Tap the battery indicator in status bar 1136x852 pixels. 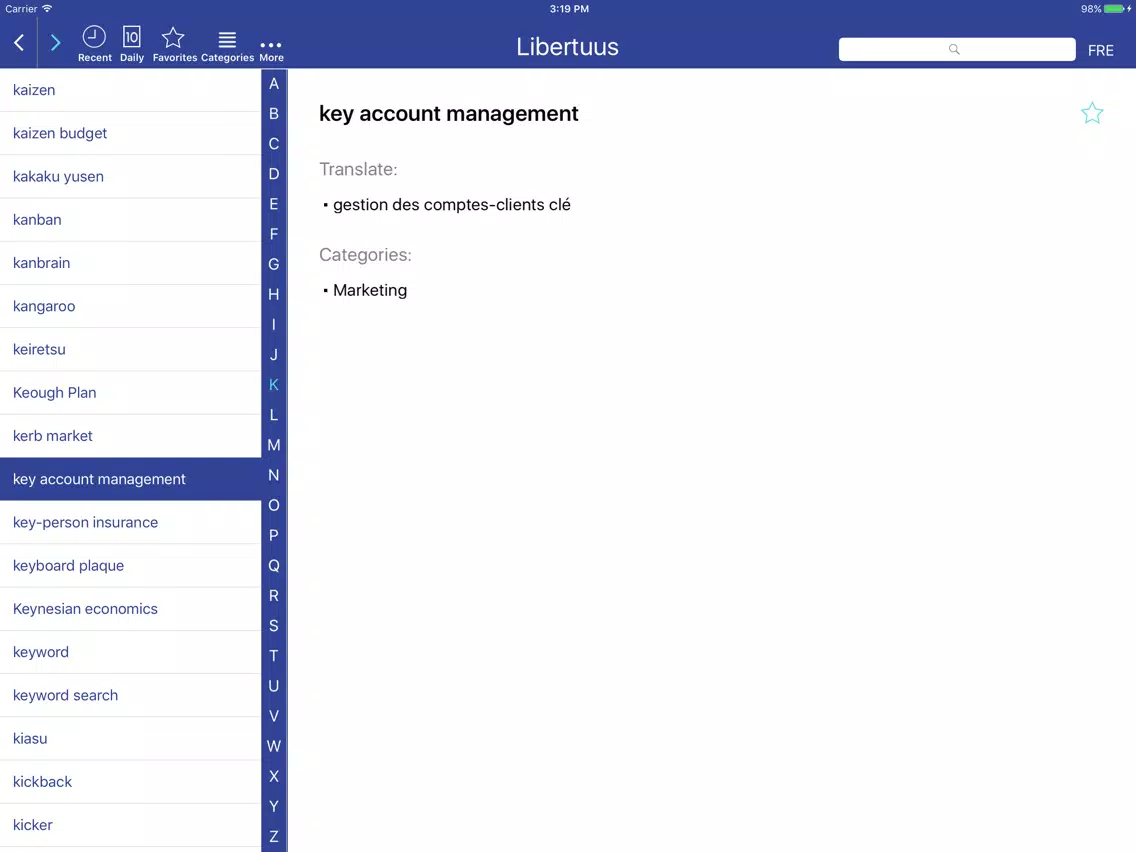(1114, 9)
